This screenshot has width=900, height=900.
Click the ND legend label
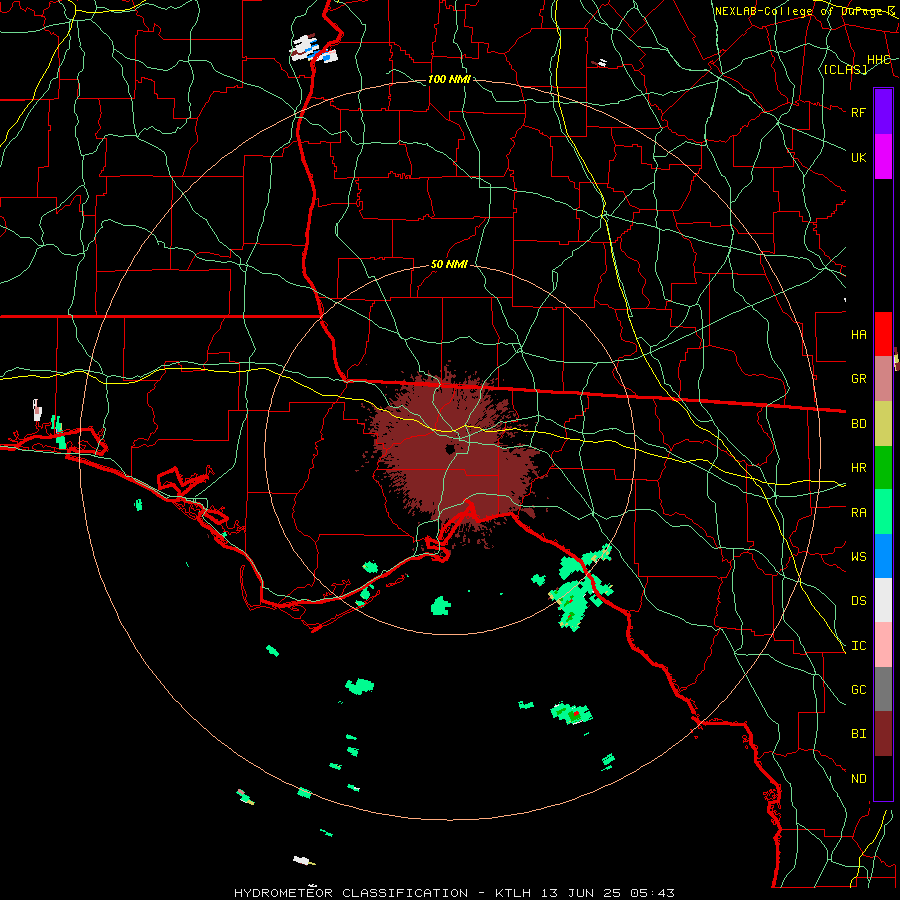858,779
